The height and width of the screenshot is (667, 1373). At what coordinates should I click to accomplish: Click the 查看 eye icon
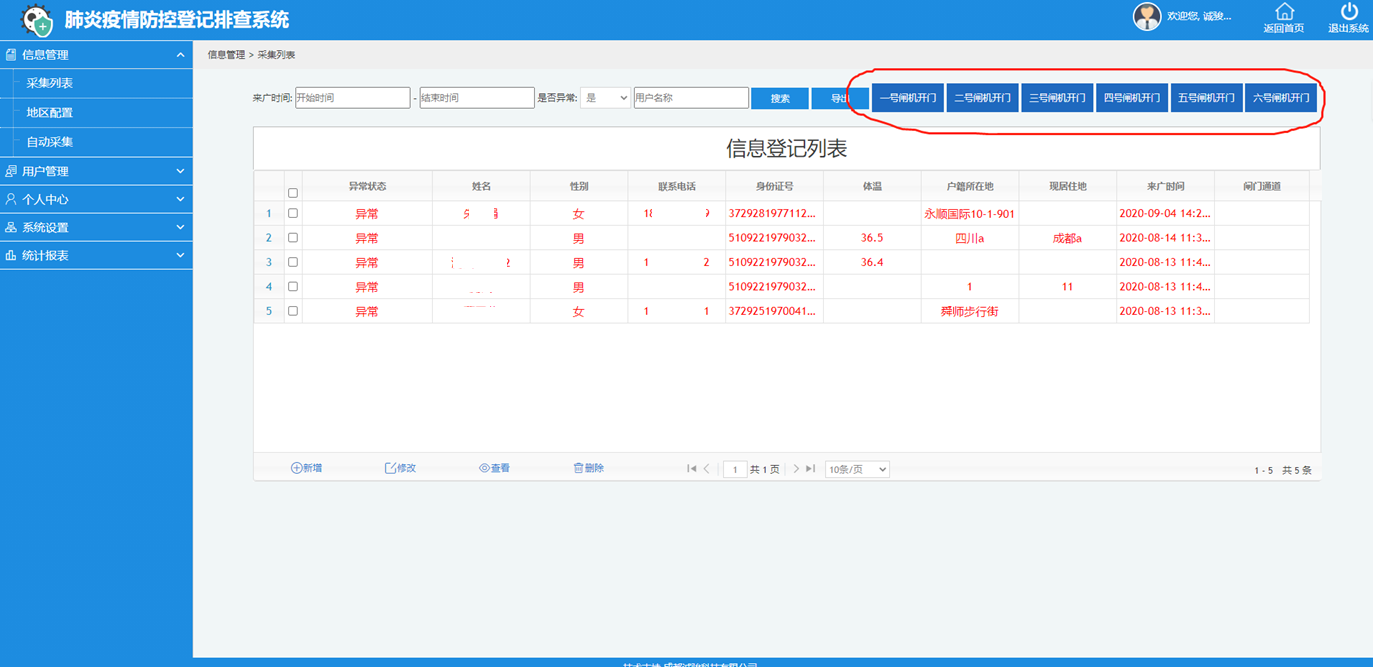pos(484,468)
